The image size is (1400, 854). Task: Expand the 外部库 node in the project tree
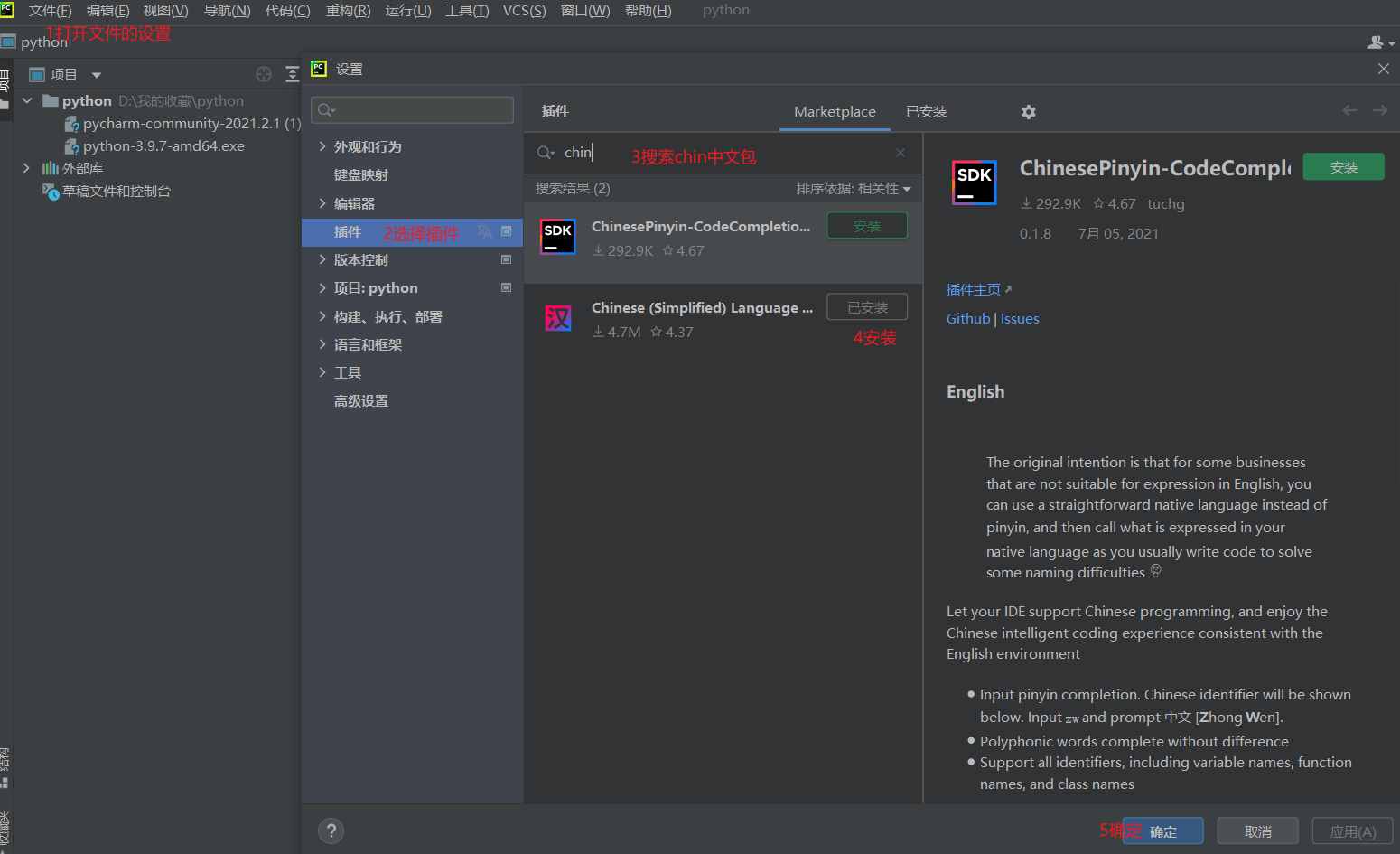click(26, 168)
